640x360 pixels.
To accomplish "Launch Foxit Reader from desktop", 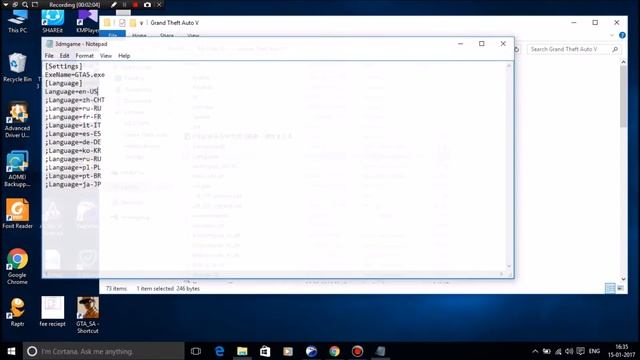I will (18, 213).
